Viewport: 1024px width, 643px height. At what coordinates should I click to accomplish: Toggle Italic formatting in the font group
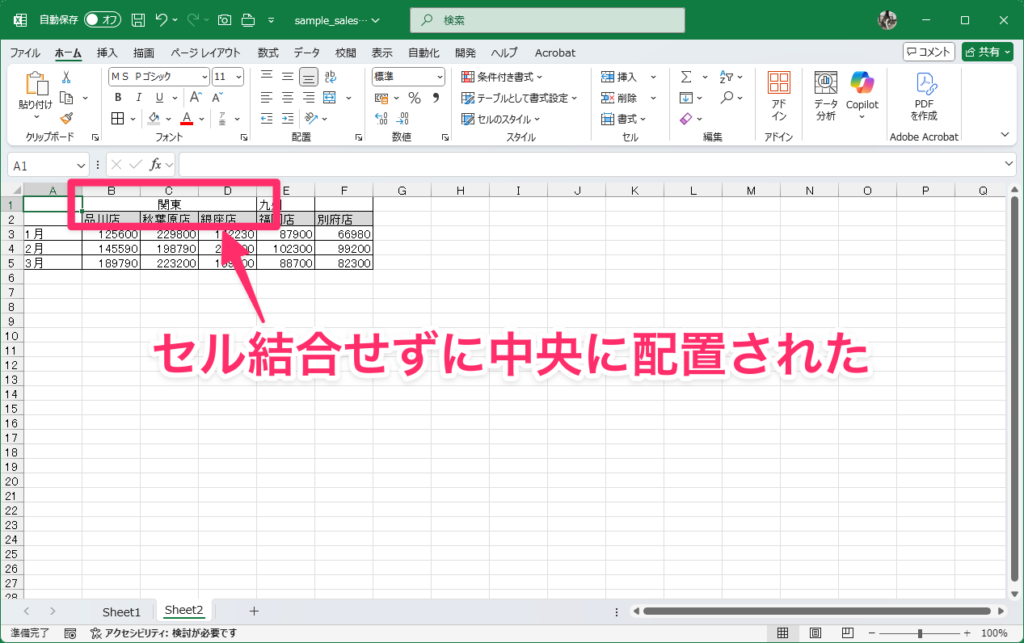138,98
